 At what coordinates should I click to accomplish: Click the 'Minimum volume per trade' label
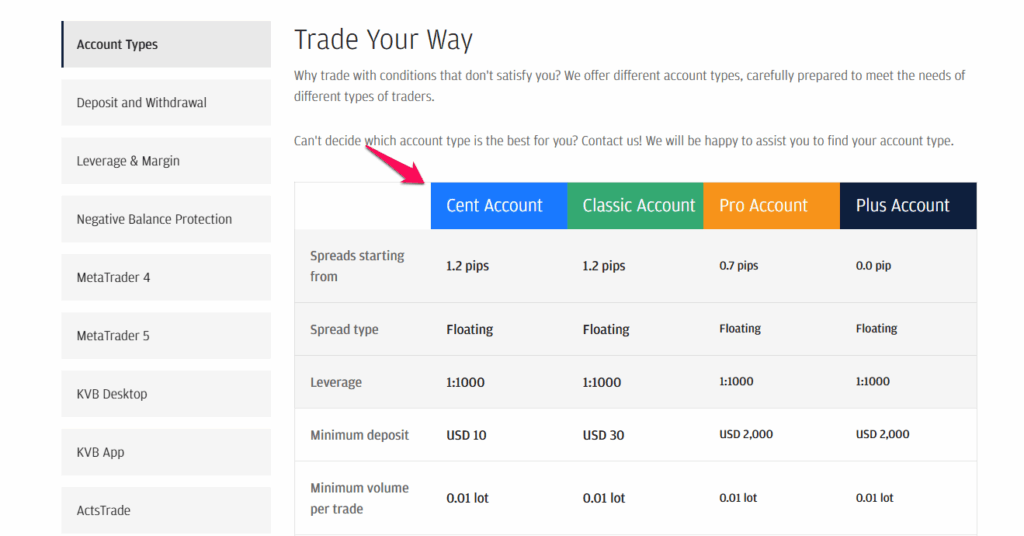[x=359, y=498]
